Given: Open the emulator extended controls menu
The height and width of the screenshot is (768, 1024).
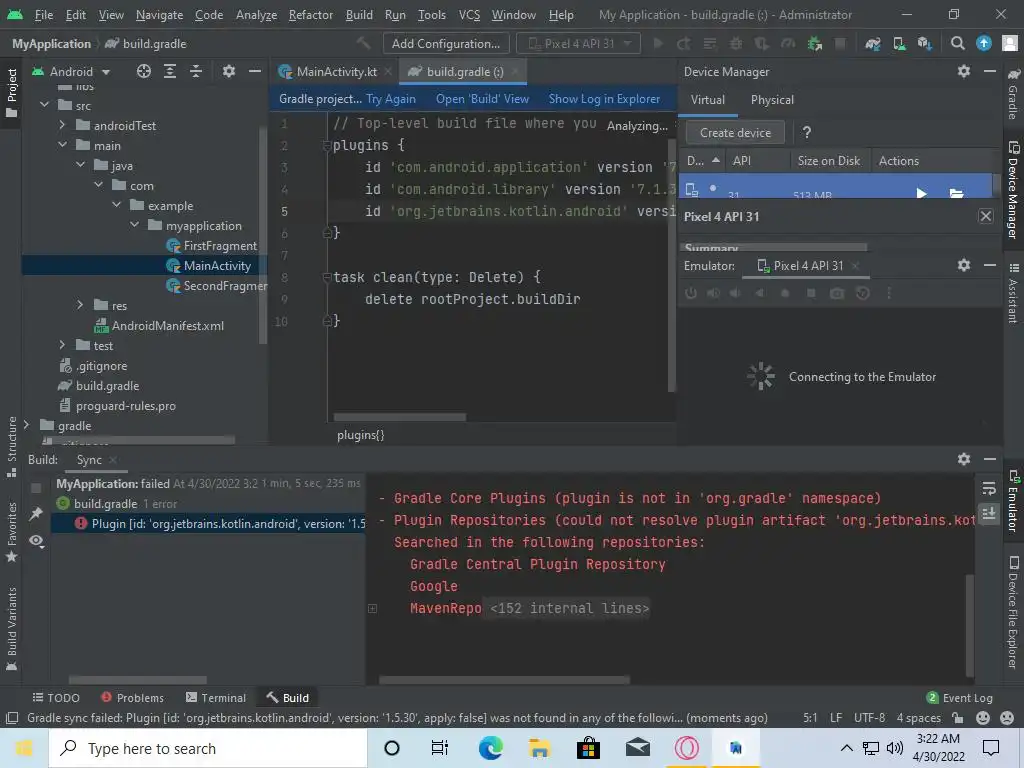Looking at the screenshot, I should tap(889, 293).
